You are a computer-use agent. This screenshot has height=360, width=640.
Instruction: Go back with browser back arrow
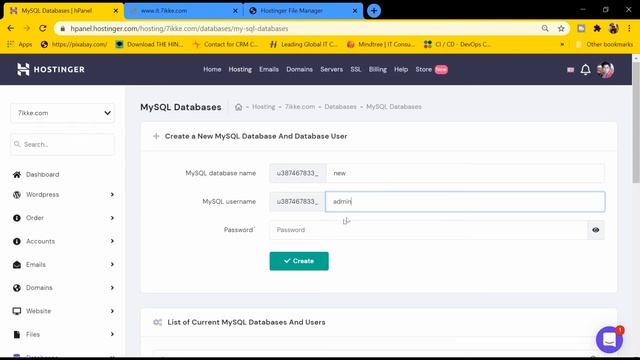click(x=11, y=29)
